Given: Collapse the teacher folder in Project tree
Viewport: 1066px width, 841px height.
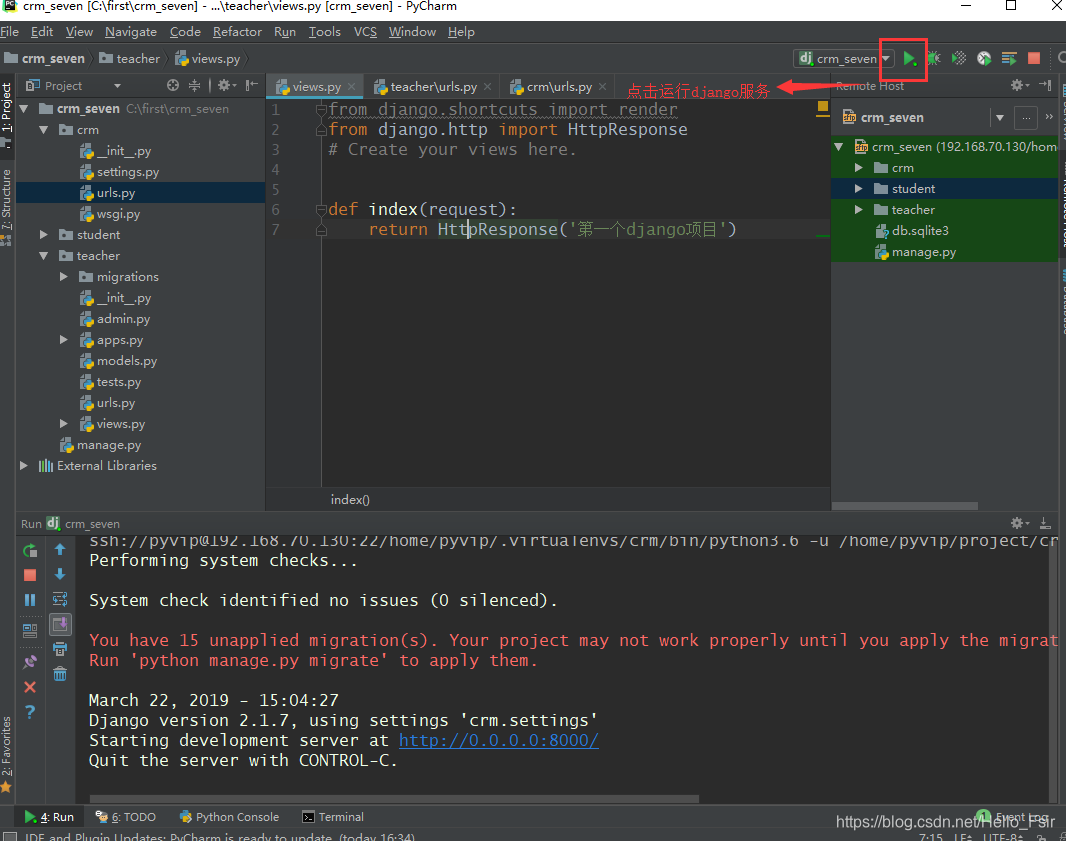Looking at the screenshot, I should coord(44,256).
